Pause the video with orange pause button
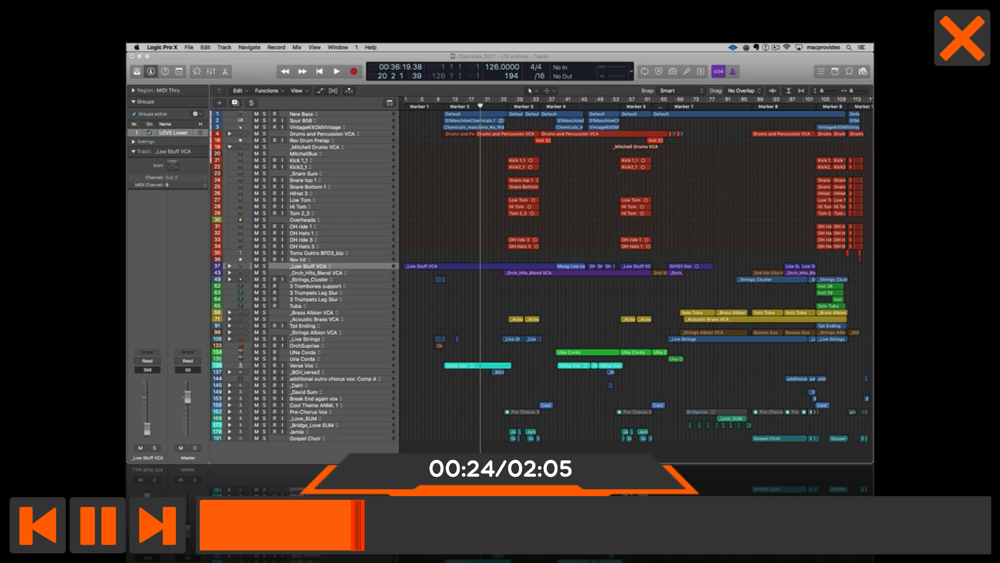The height and width of the screenshot is (563, 1000). [97, 525]
